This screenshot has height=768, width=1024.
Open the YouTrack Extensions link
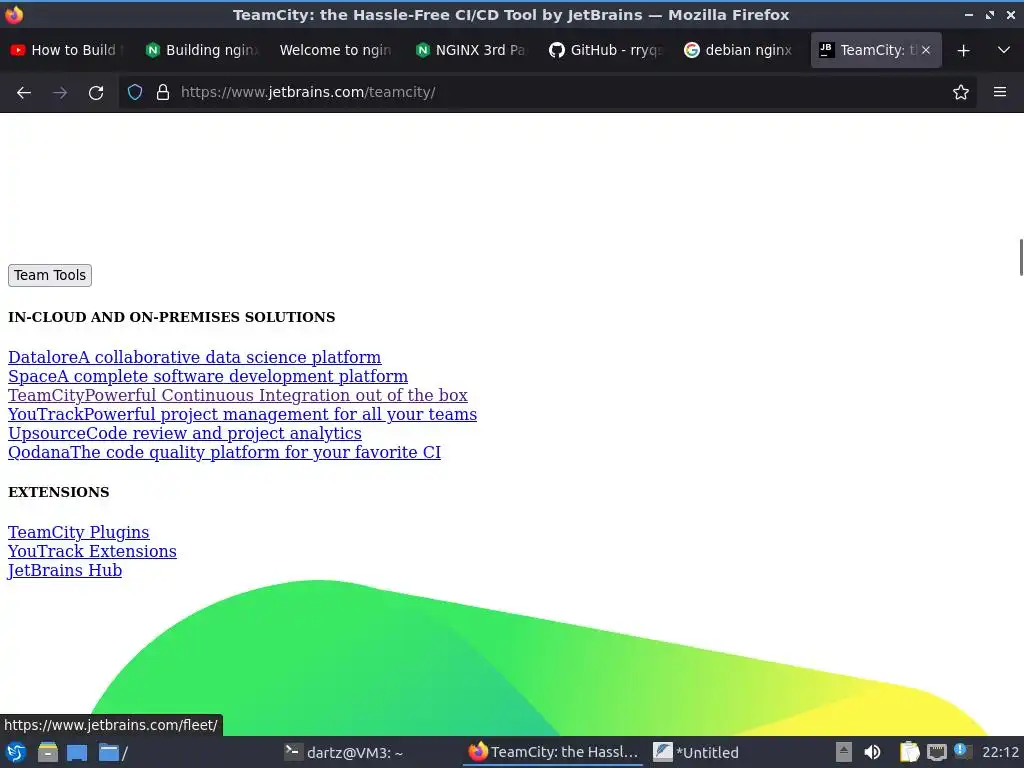click(92, 551)
